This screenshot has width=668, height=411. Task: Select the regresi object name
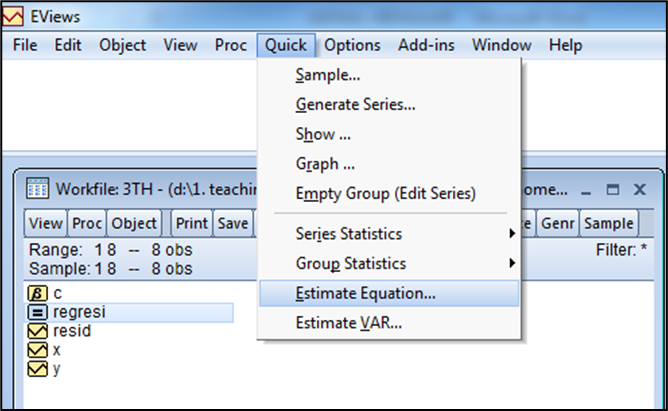click(79, 312)
